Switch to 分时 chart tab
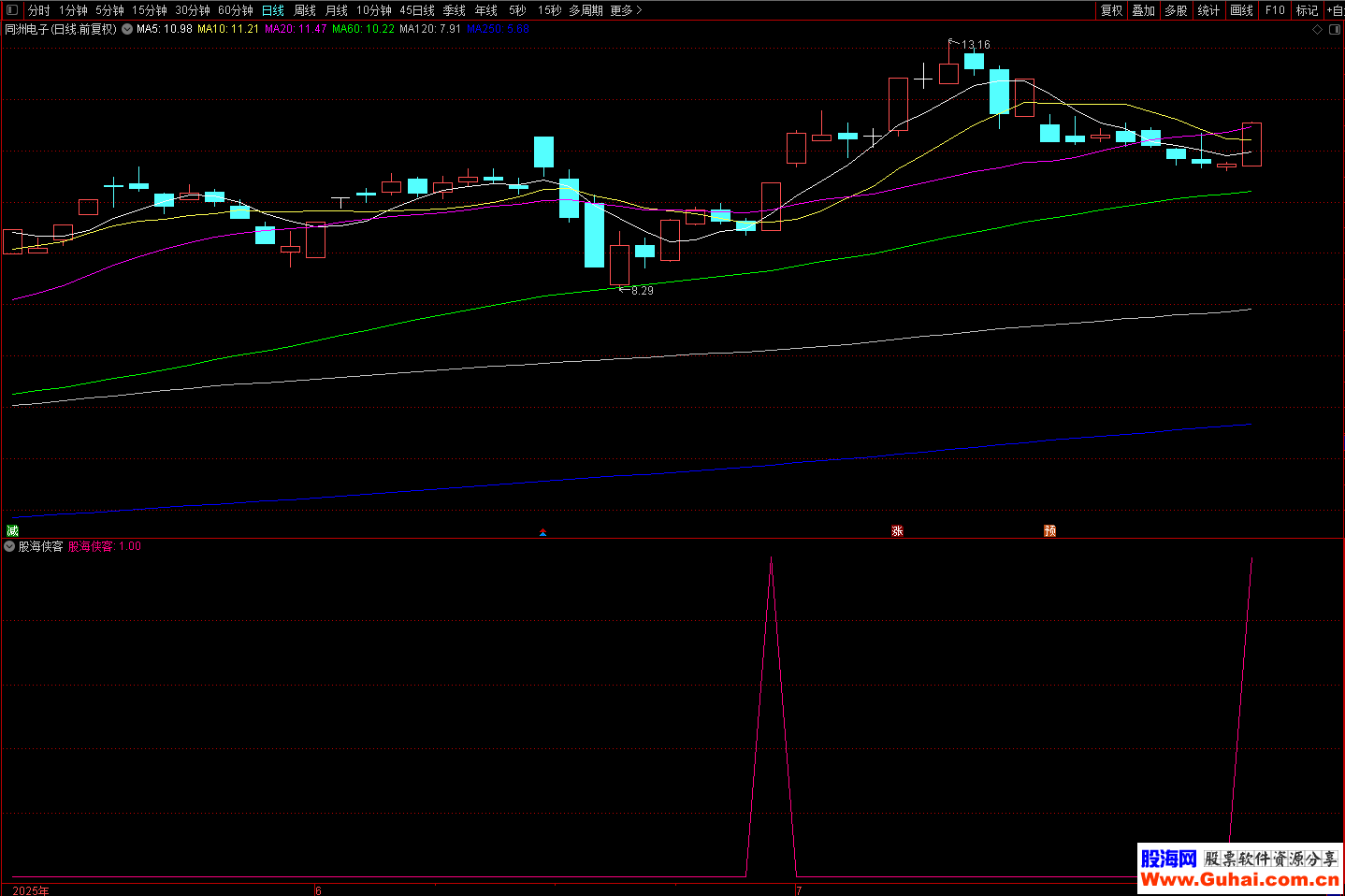The height and width of the screenshot is (896, 1345). coord(38,10)
